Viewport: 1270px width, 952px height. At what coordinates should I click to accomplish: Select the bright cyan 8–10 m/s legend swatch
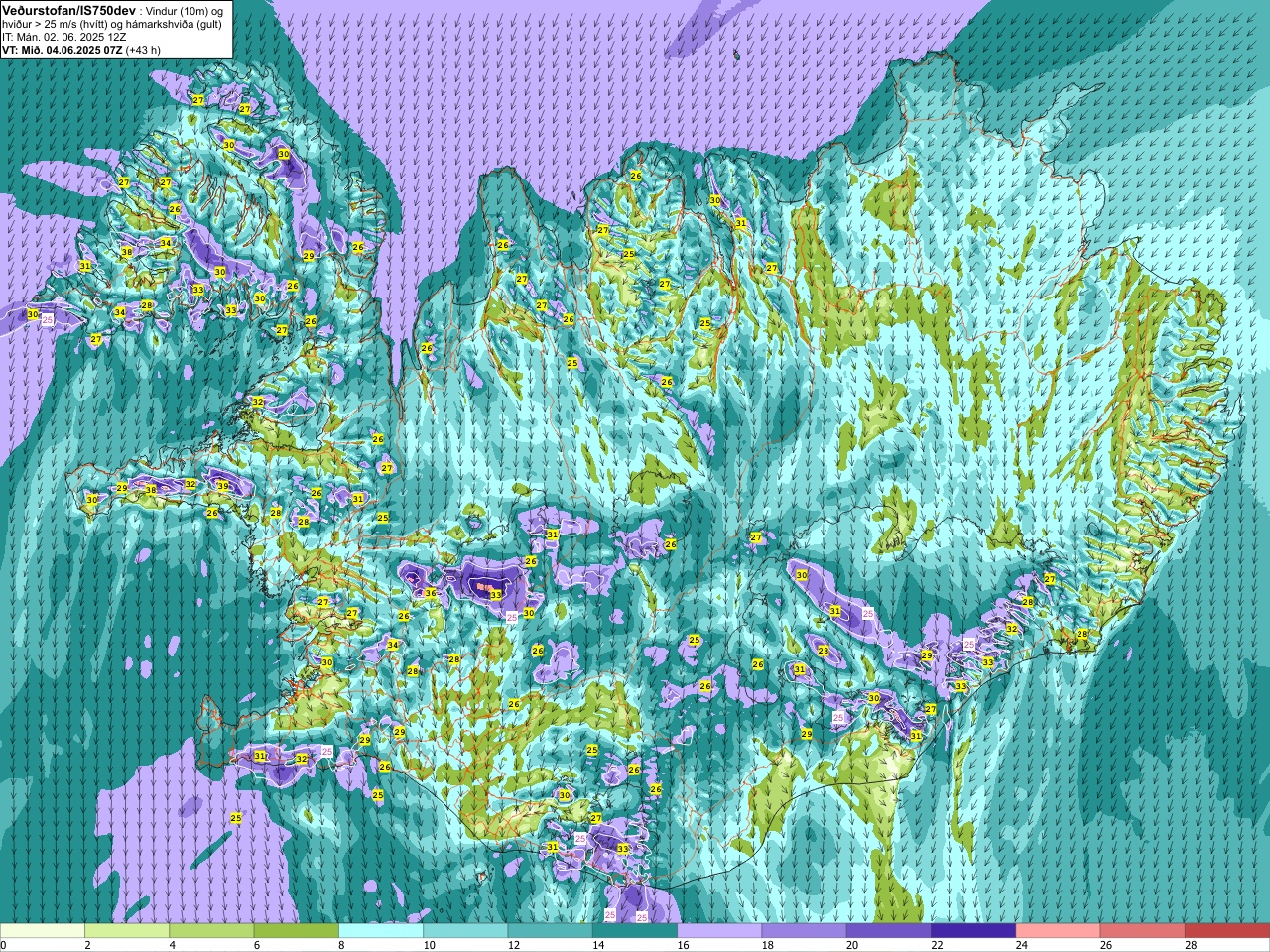[381, 931]
